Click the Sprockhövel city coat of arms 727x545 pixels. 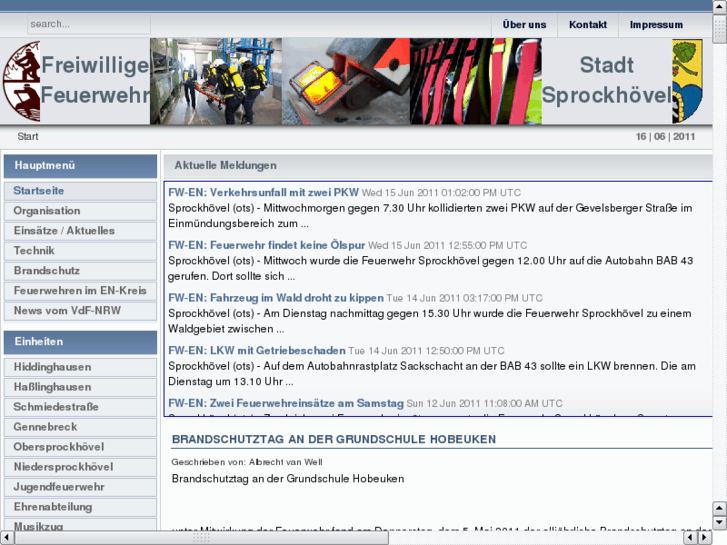pos(688,81)
